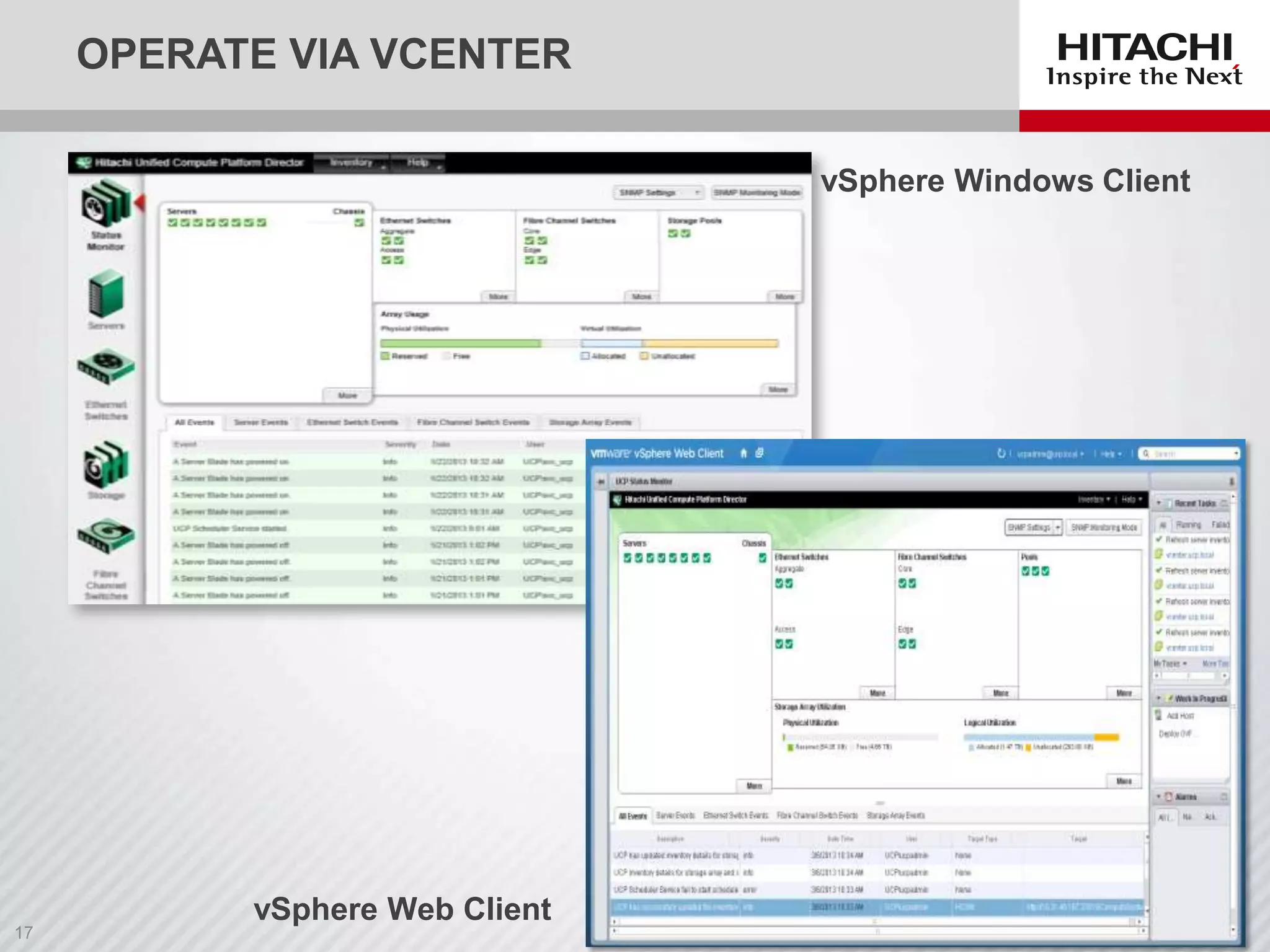Select All Events tab in Windows Client
This screenshot has width=1270, height=952.
click(194, 423)
